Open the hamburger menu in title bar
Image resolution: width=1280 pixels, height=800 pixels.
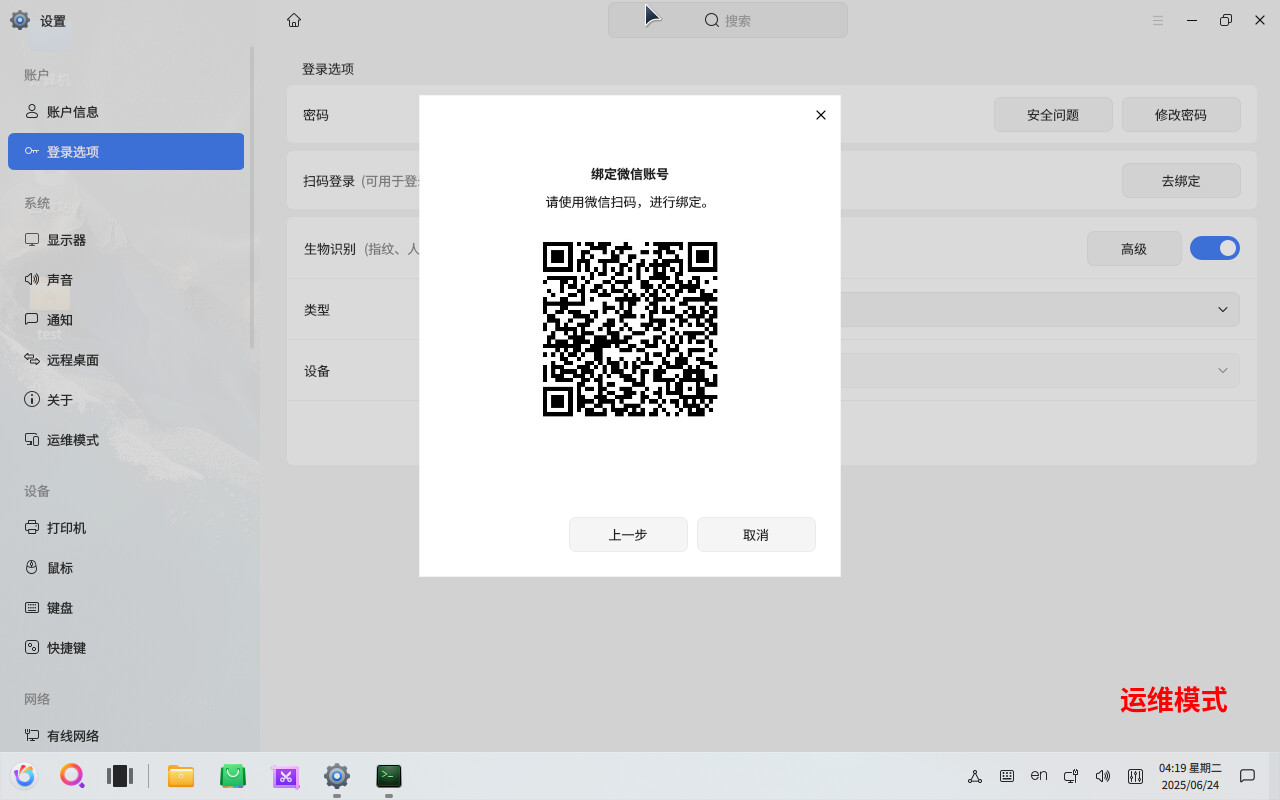pos(1158,20)
